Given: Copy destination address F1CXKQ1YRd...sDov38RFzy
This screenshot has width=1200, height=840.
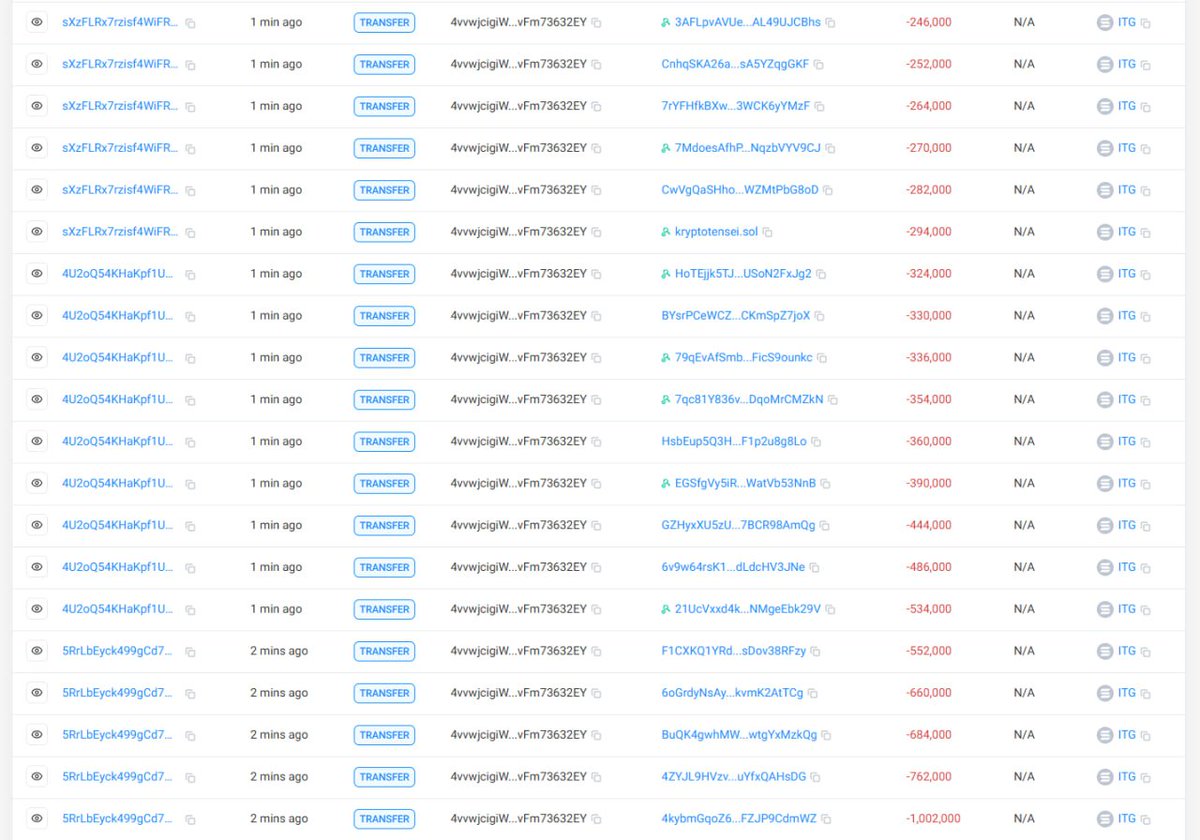Looking at the screenshot, I should pyautogui.click(x=815, y=652).
